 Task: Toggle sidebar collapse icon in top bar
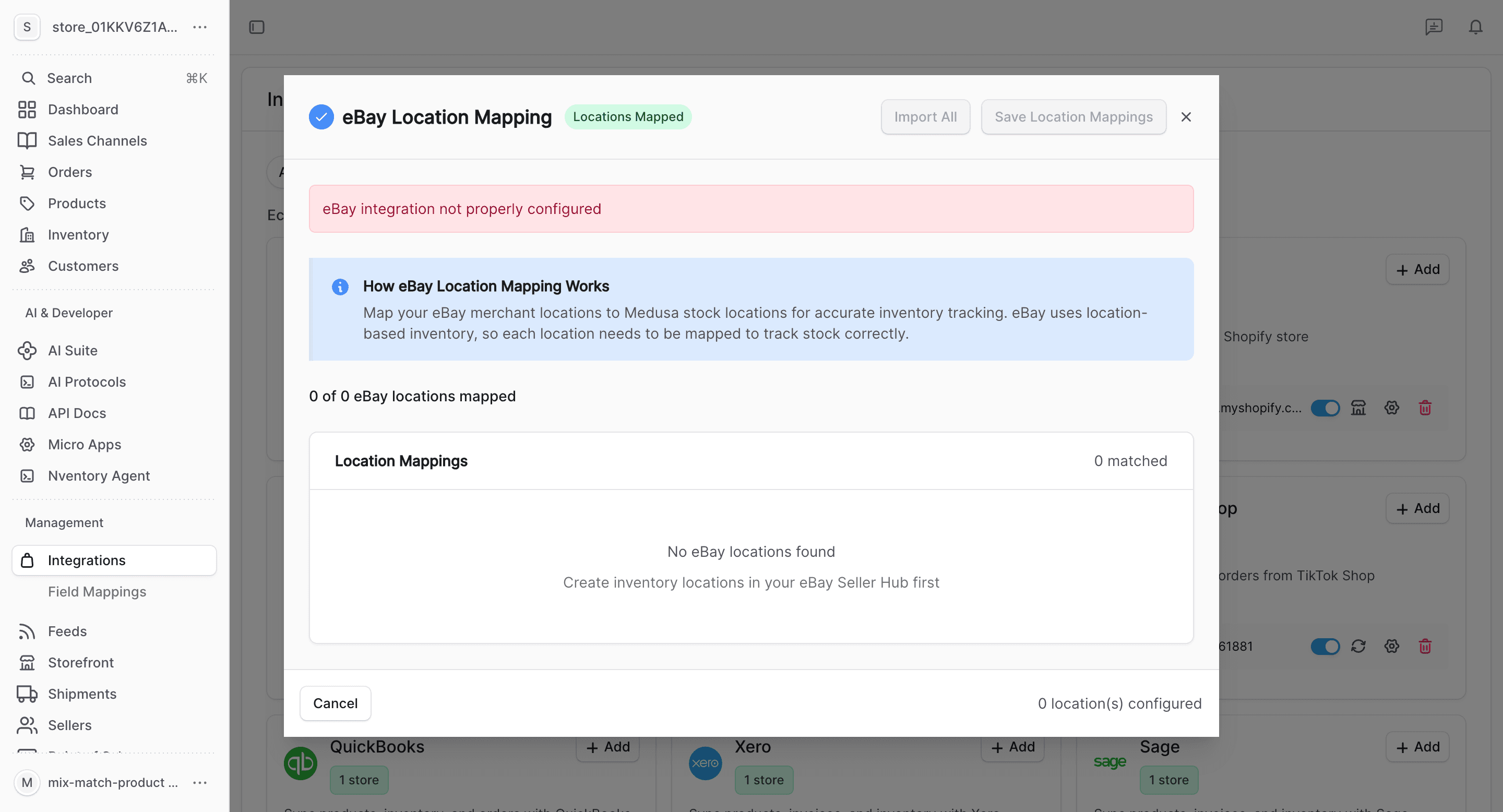[257, 27]
